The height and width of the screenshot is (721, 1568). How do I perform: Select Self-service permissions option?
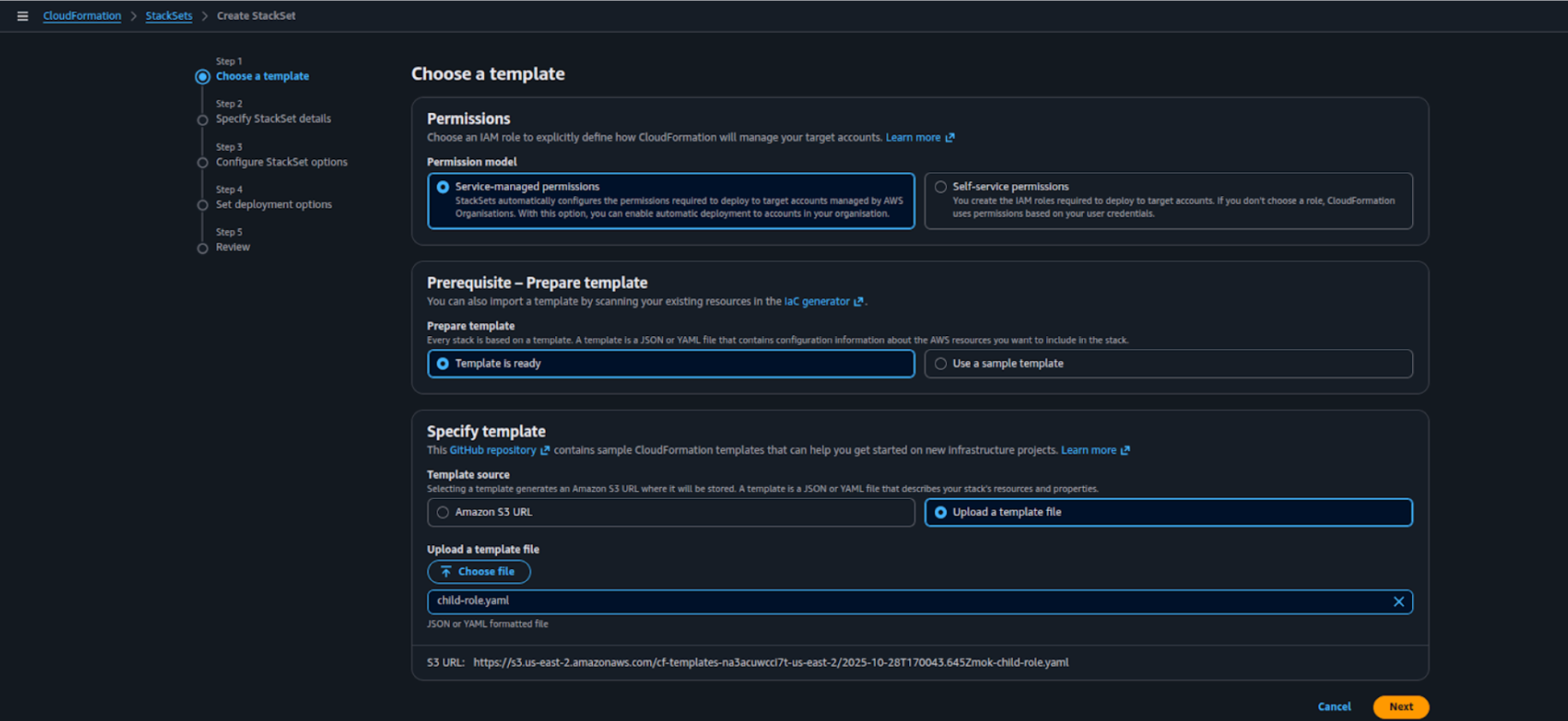pyautogui.click(x=941, y=187)
